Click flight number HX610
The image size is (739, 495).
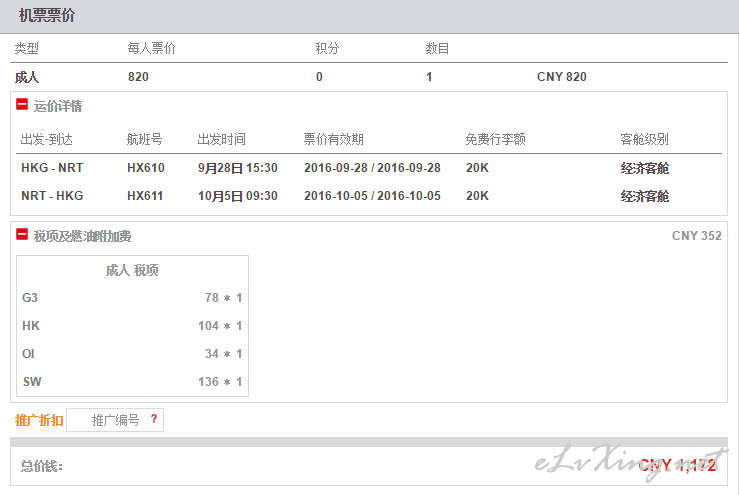coord(146,168)
